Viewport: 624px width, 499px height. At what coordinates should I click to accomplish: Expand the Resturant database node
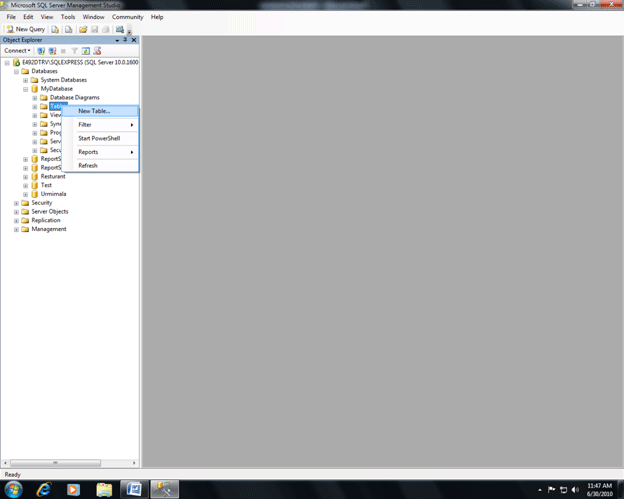[x=25, y=177]
